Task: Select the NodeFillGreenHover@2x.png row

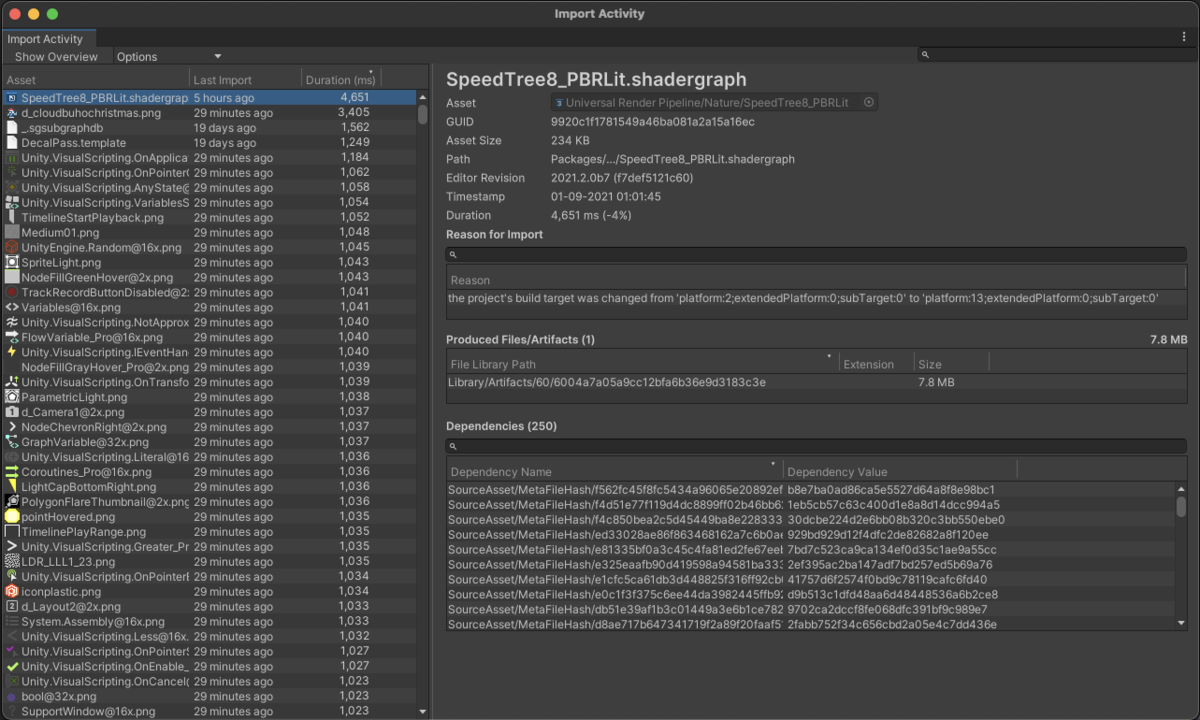Action: [209, 277]
